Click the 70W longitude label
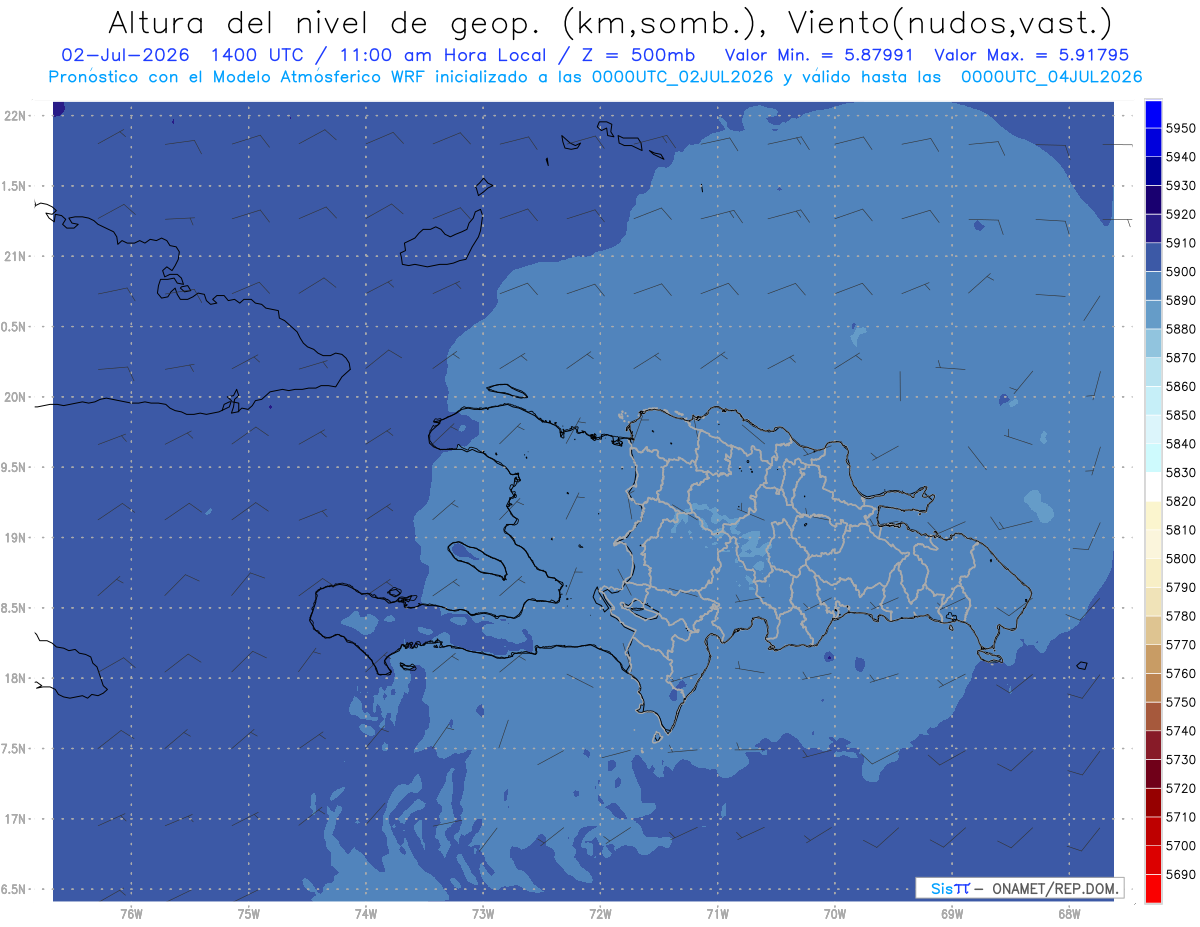The width and height of the screenshot is (1200, 927). 835,913
